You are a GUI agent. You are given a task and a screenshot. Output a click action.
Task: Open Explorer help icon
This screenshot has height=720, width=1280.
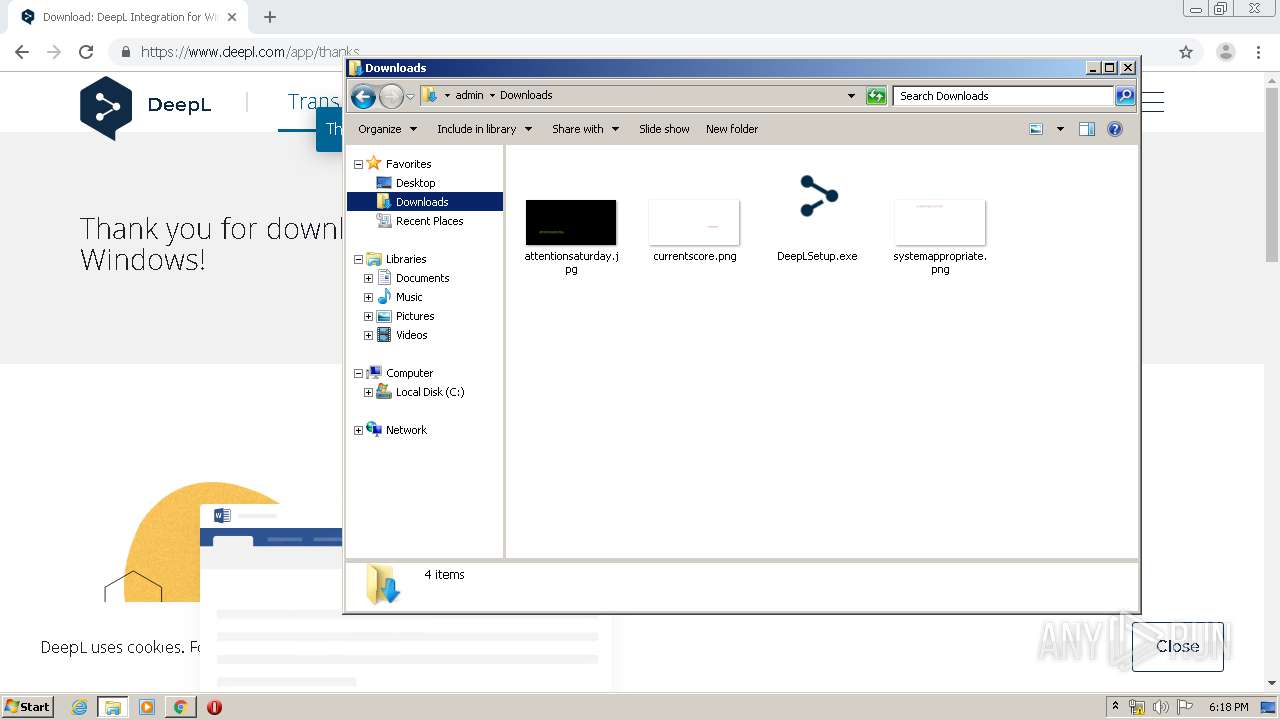[x=1115, y=129]
